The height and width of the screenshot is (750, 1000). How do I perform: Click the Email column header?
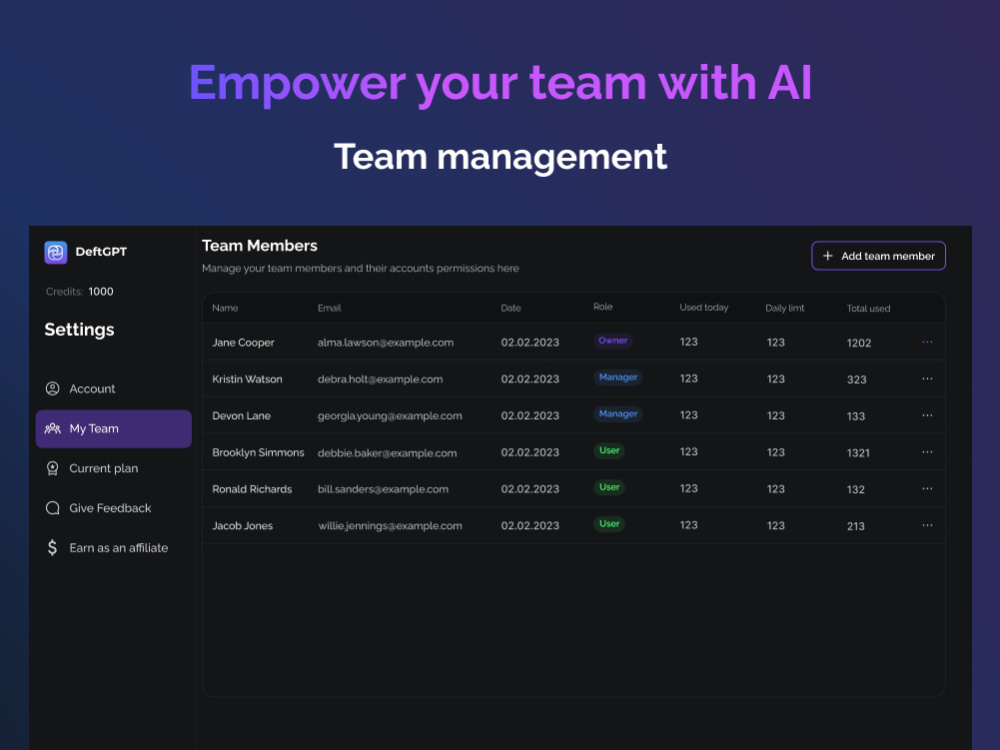pyautogui.click(x=330, y=308)
